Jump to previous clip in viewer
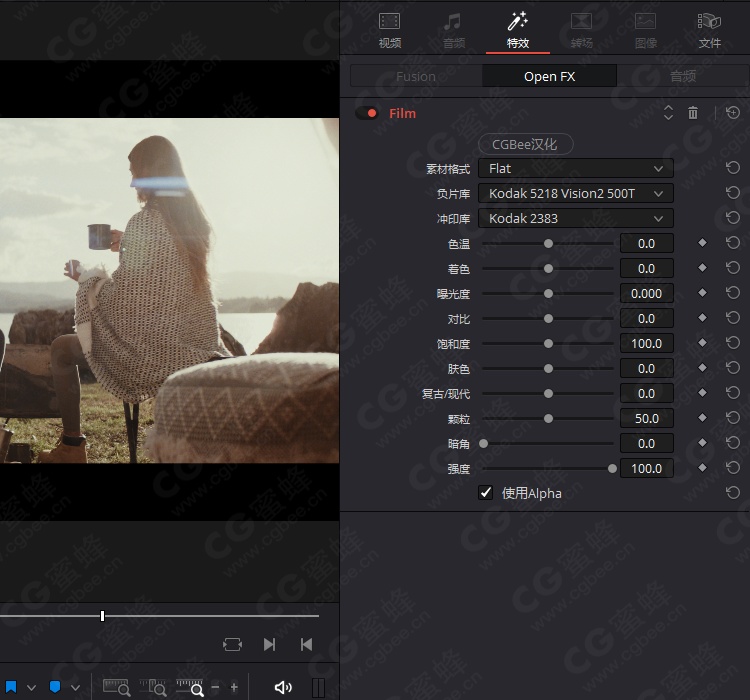Viewport: 750px width, 700px height. click(x=307, y=644)
